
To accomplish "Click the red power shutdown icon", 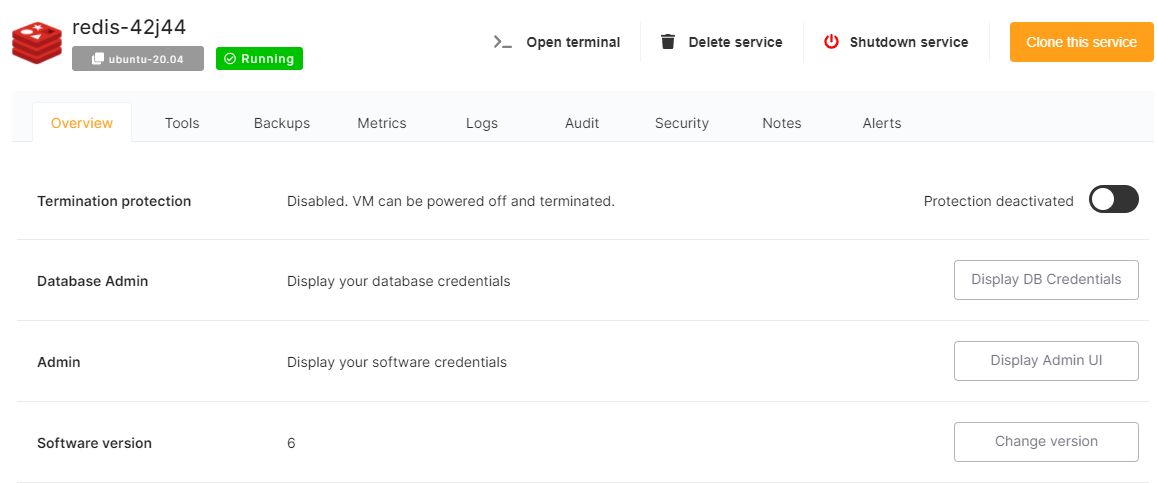I will (831, 42).
